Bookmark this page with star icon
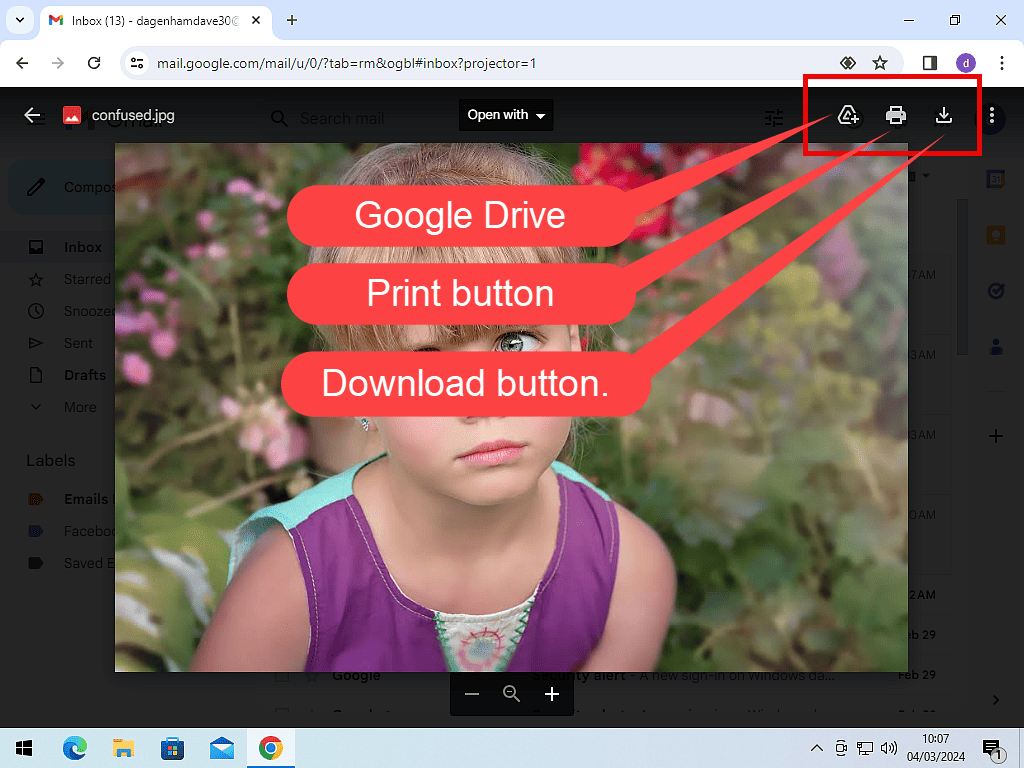 pyautogui.click(x=880, y=63)
